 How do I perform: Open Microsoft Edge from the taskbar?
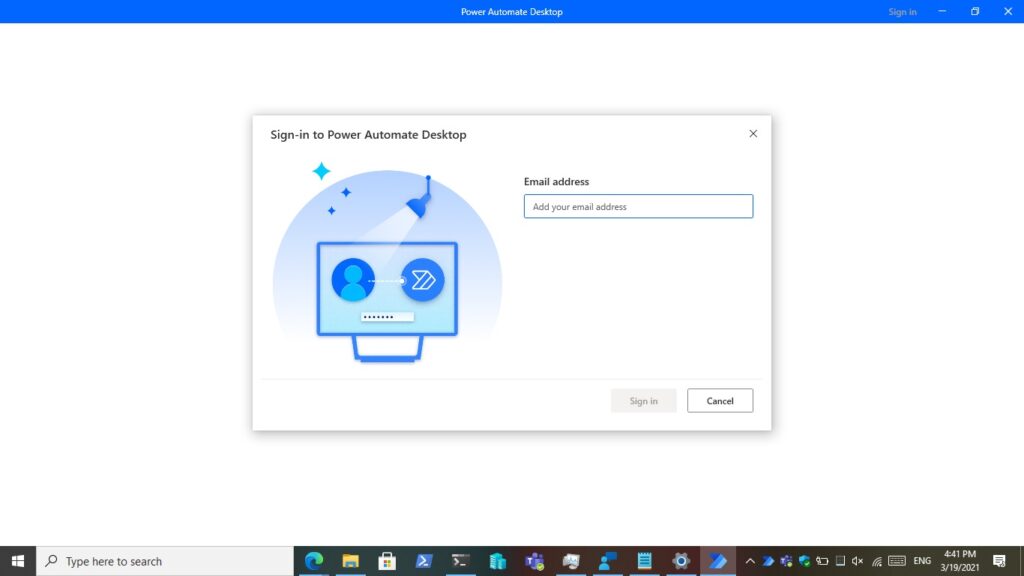point(314,561)
